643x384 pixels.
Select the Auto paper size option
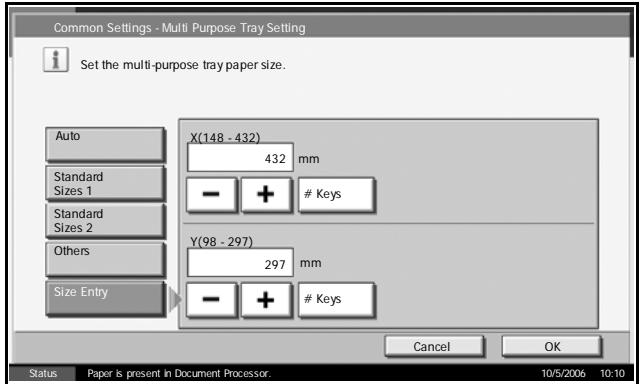[105, 144]
